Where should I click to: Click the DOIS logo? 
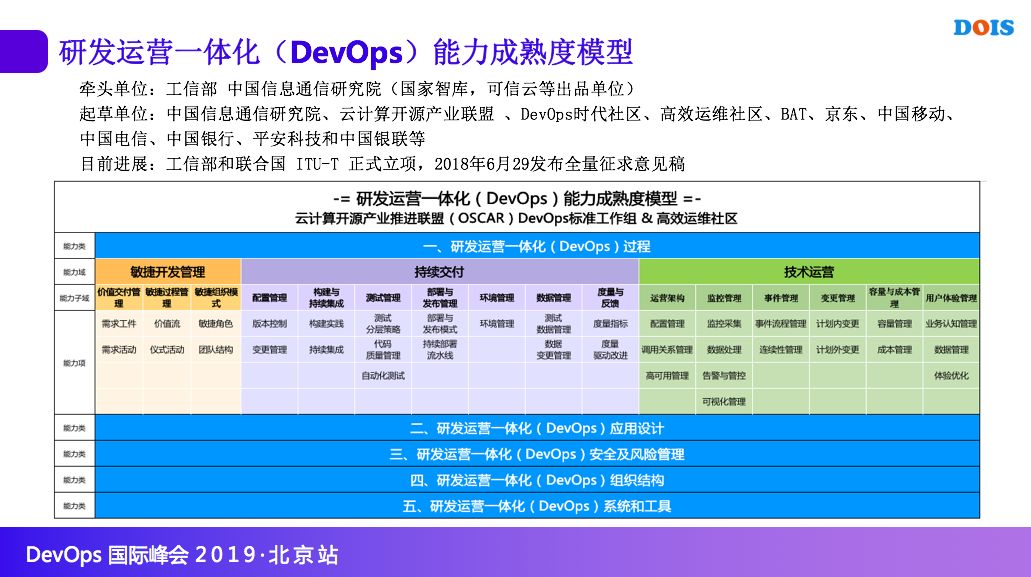point(984,28)
